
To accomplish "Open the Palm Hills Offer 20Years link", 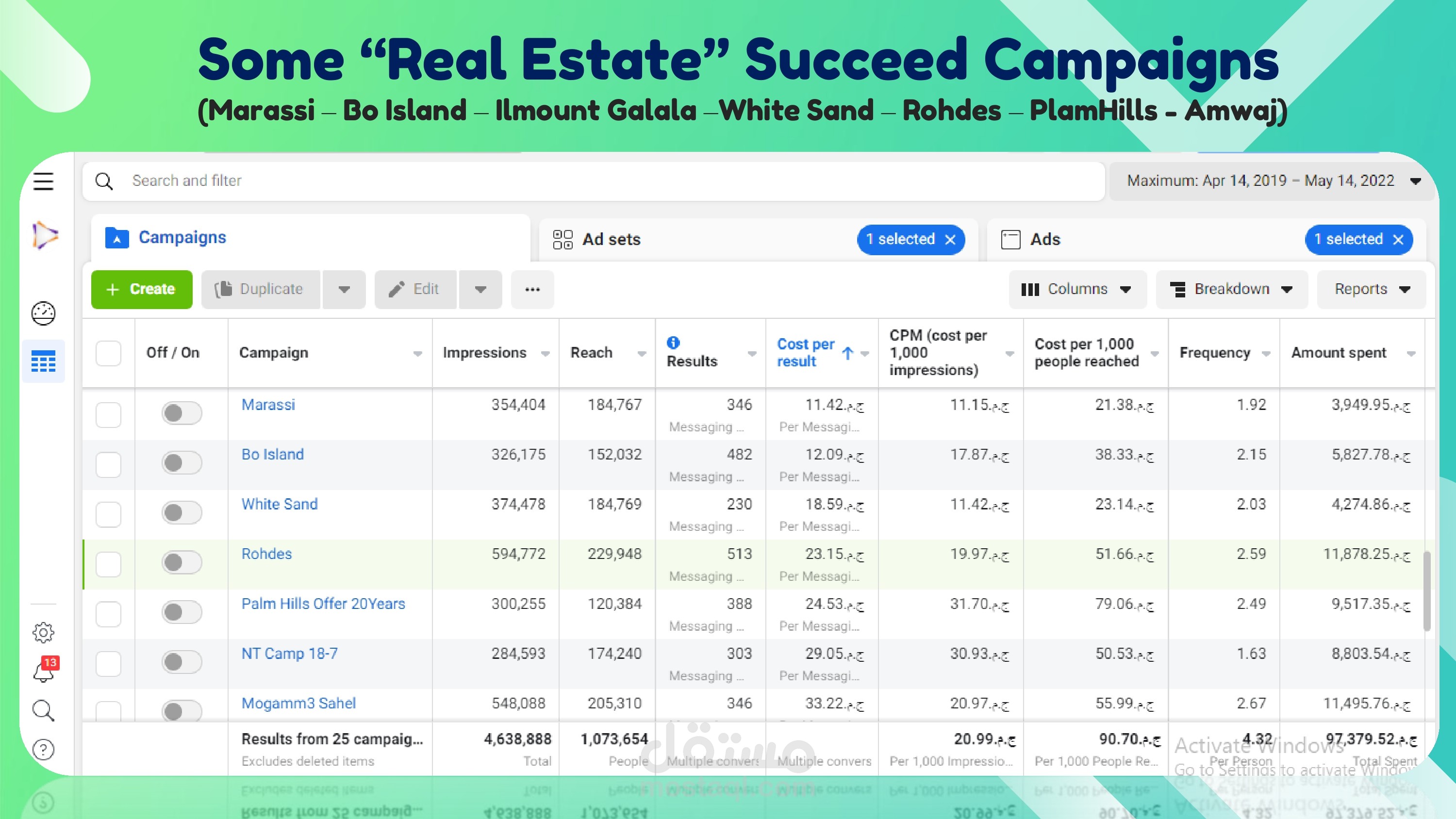I will (x=323, y=604).
